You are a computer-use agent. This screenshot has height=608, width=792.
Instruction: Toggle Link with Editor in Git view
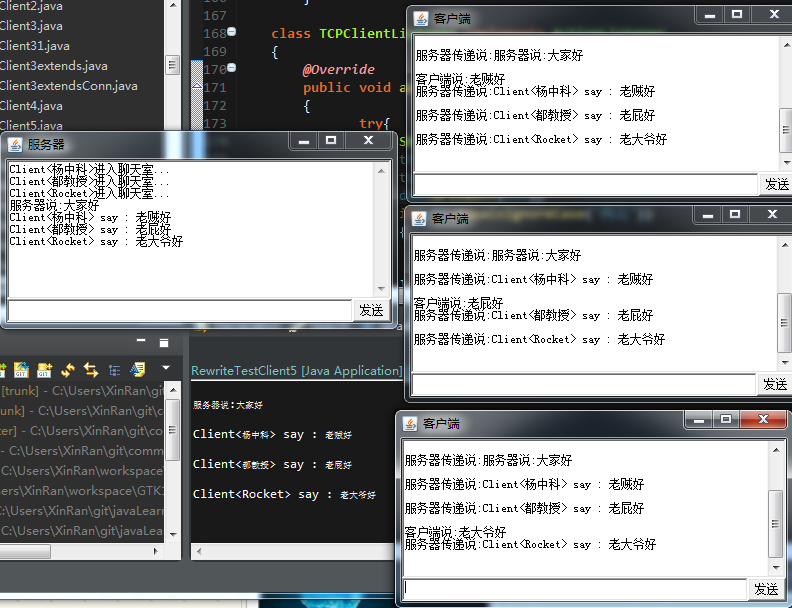[91, 369]
